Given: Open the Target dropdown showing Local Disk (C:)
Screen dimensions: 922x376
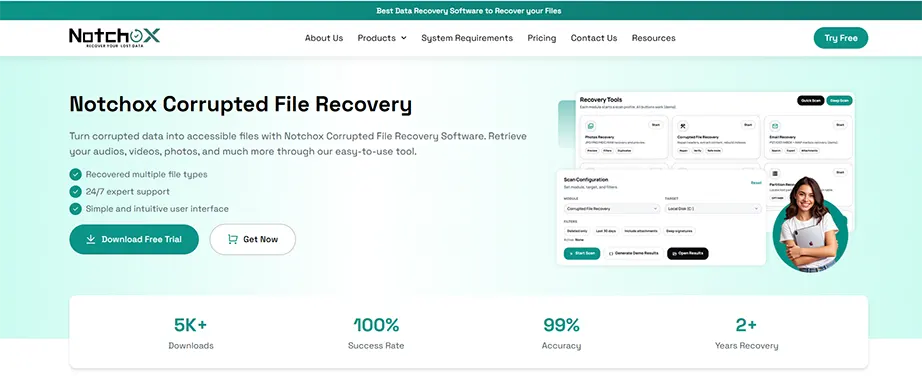Looking at the screenshot, I should [713, 209].
